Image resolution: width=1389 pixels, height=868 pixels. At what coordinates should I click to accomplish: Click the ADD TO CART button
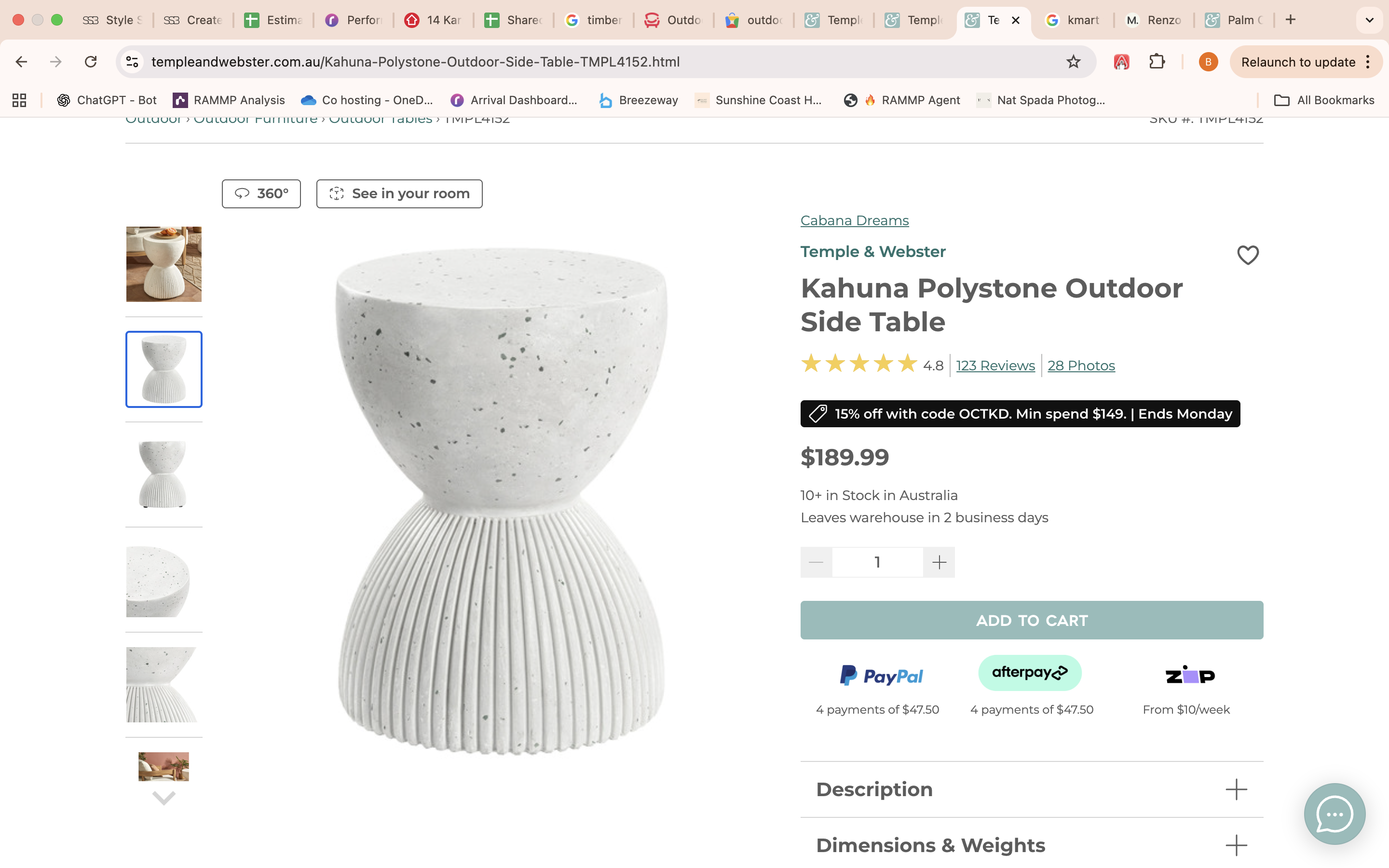(x=1032, y=620)
